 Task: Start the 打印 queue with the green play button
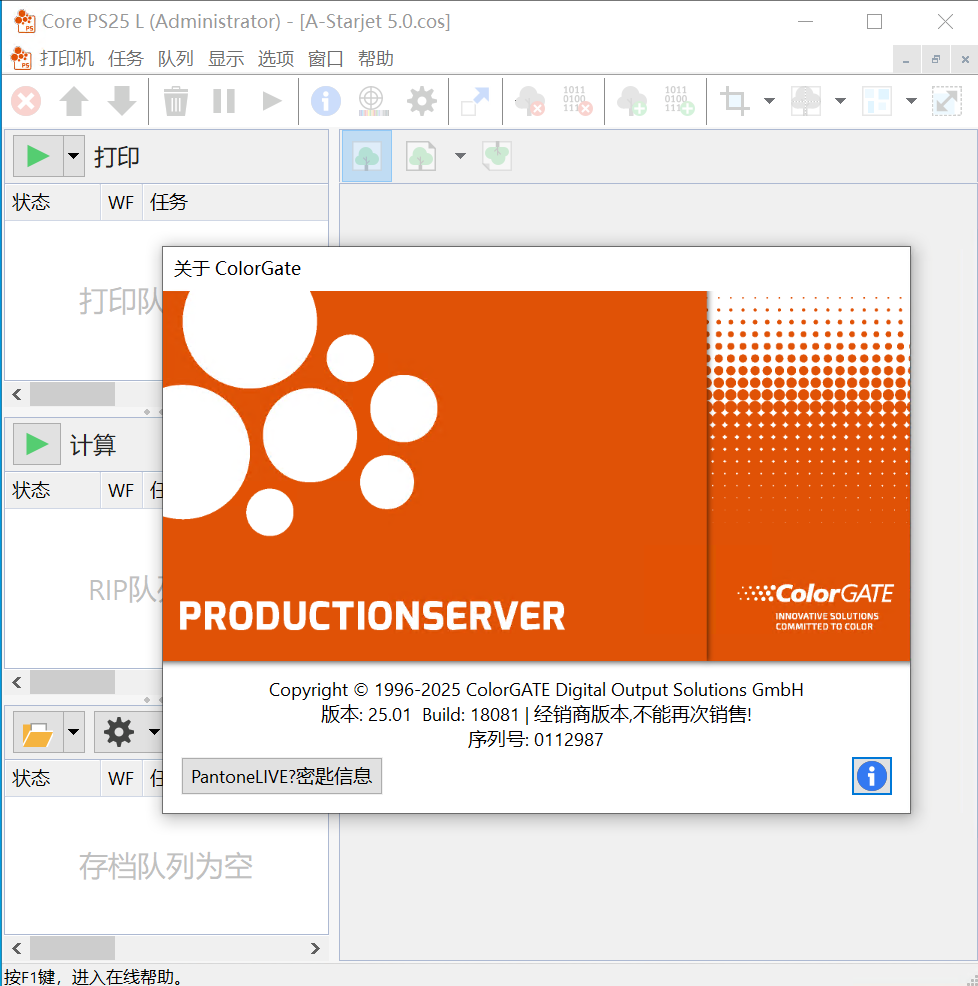(38, 156)
